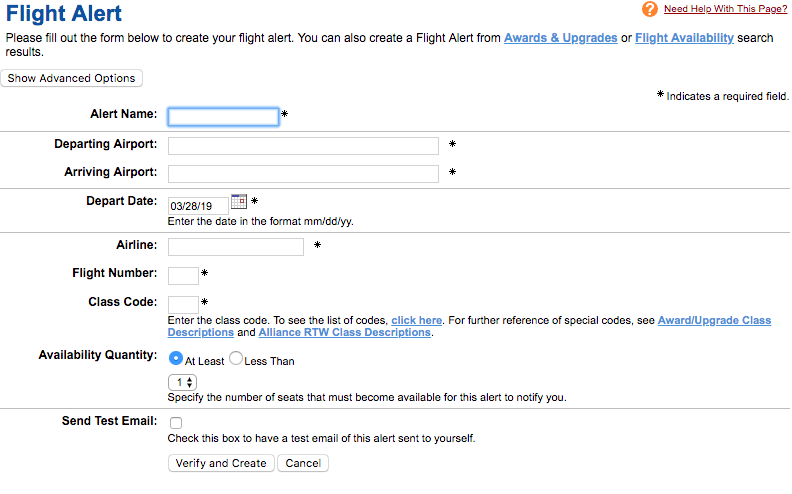Open Award/Upgrade Class Descriptions link
The image size is (792, 494).
(714, 320)
